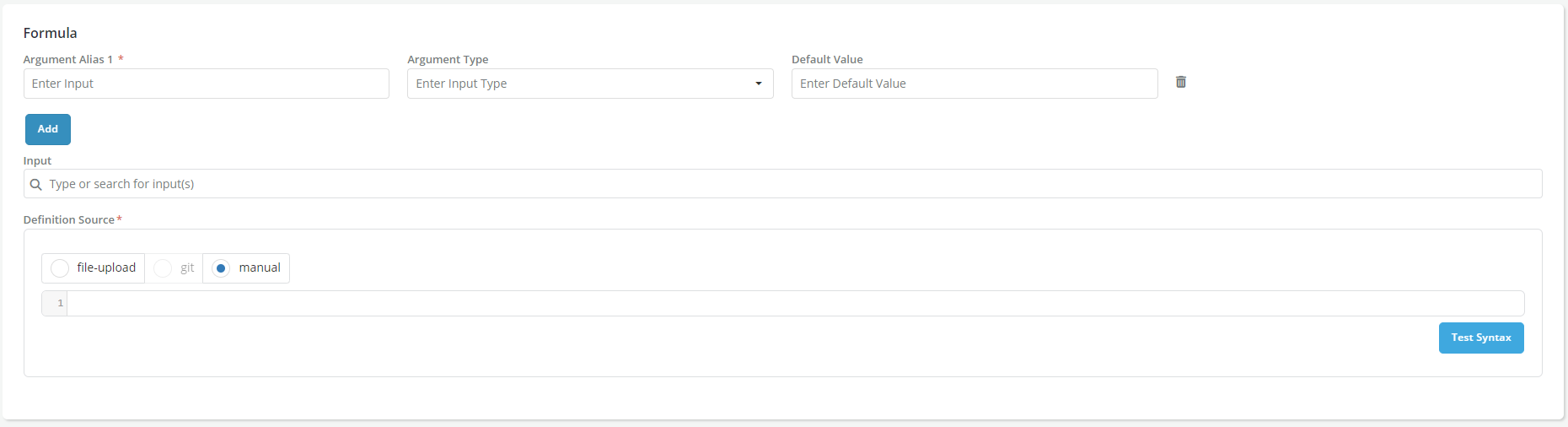This screenshot has height=427, width=1568.
Task: Click the Test Syntax button
Action: pyautogui.click(x=1480, y=338)
